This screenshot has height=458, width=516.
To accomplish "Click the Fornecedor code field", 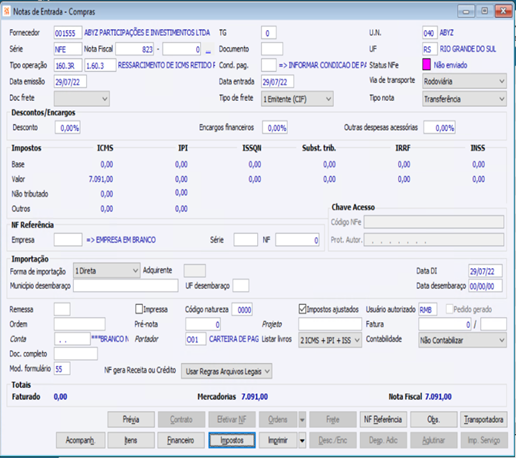I will coord(68,33).
